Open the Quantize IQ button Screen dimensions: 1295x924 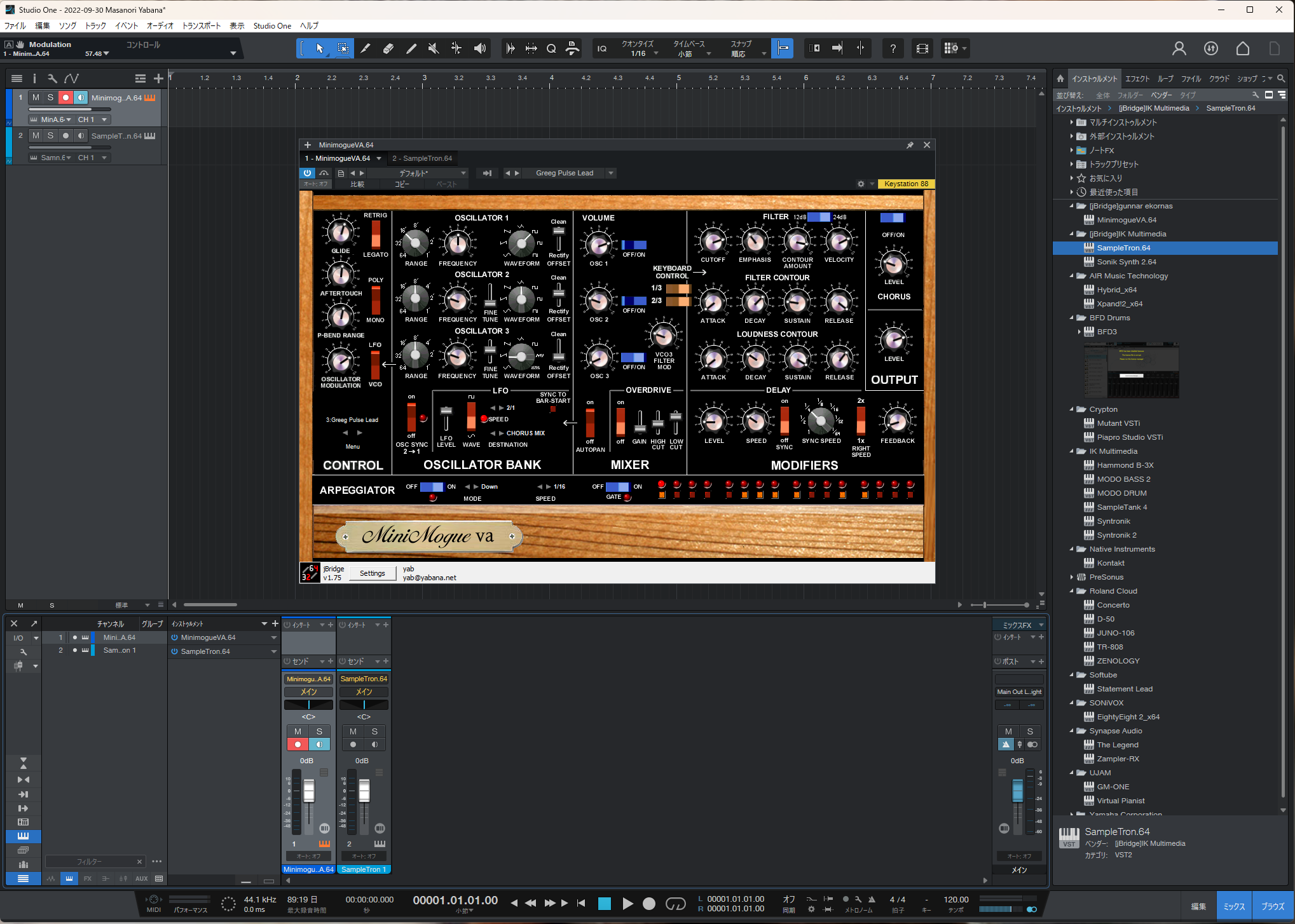point(602,48)
